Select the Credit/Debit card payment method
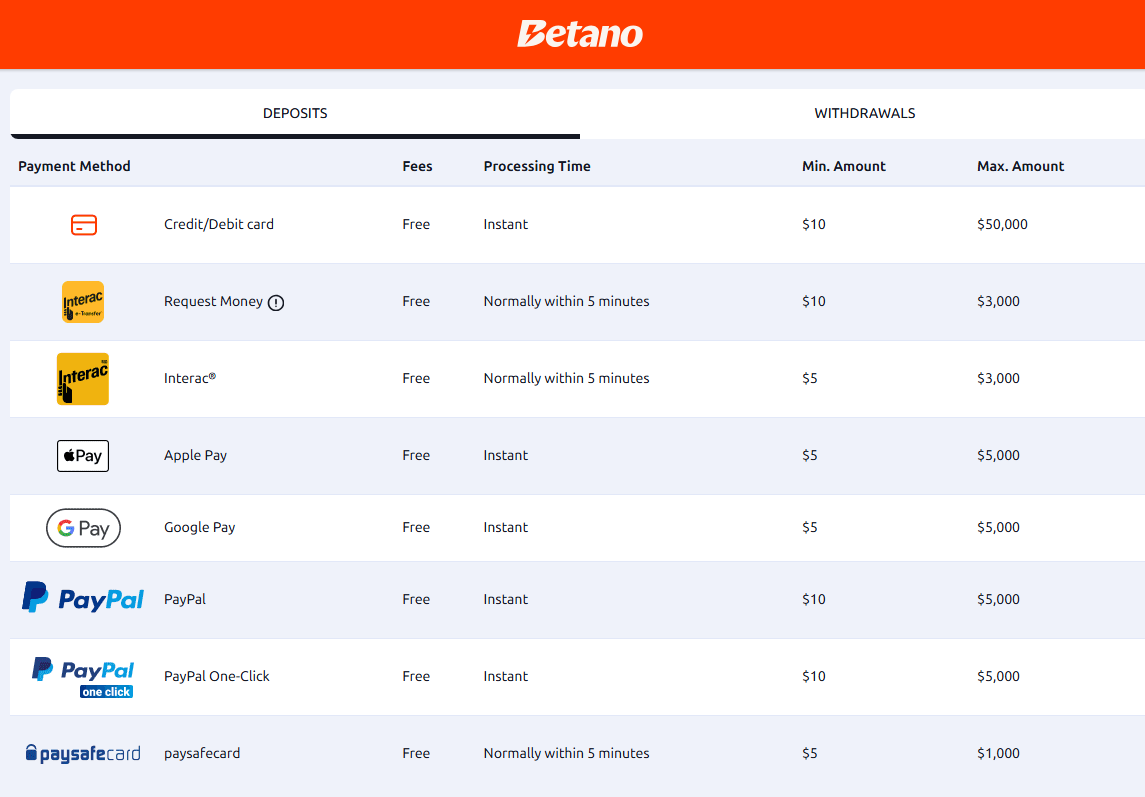 tap(219, 224)
